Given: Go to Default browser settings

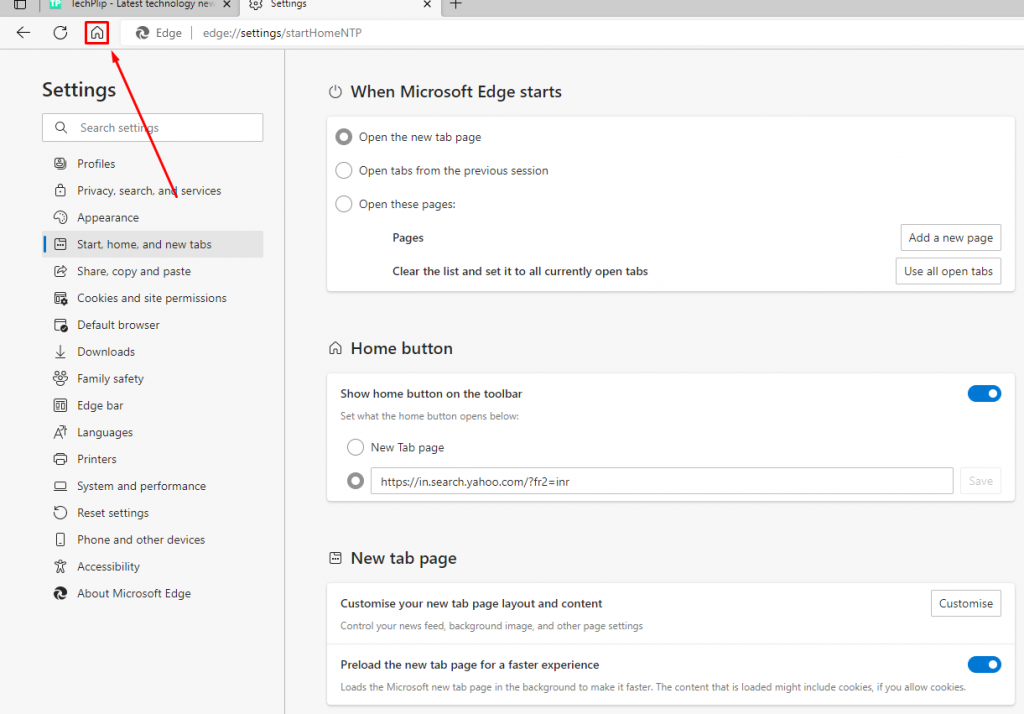Looking at the screenshot, I should 153,325.
